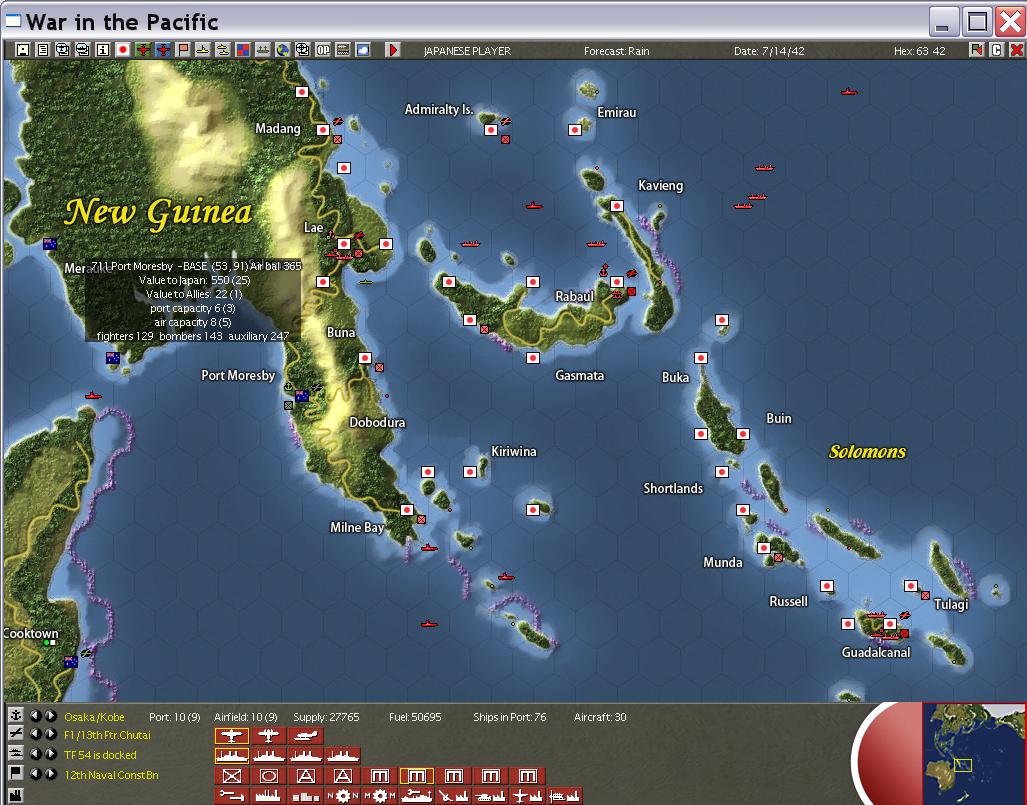Go to previous base with Osaka/Kobe left arrow
The width and height of the screenshot is (1027, 805).
(x=35, y=716)
